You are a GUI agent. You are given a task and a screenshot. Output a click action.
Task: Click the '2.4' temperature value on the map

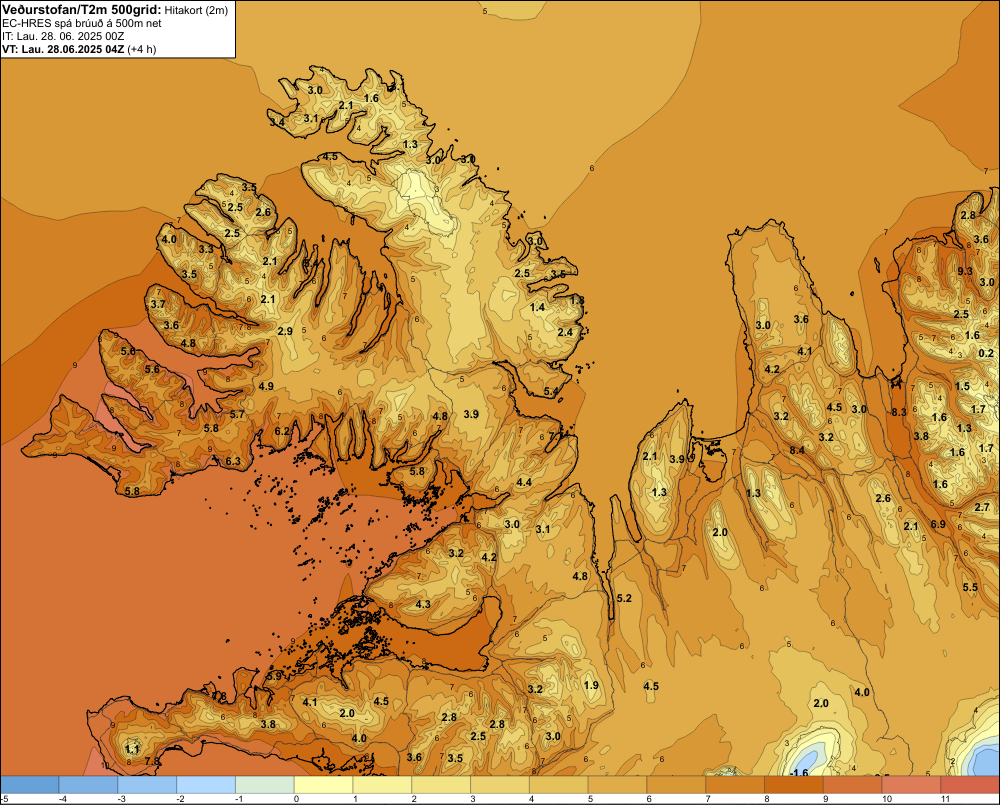[565, 332]
